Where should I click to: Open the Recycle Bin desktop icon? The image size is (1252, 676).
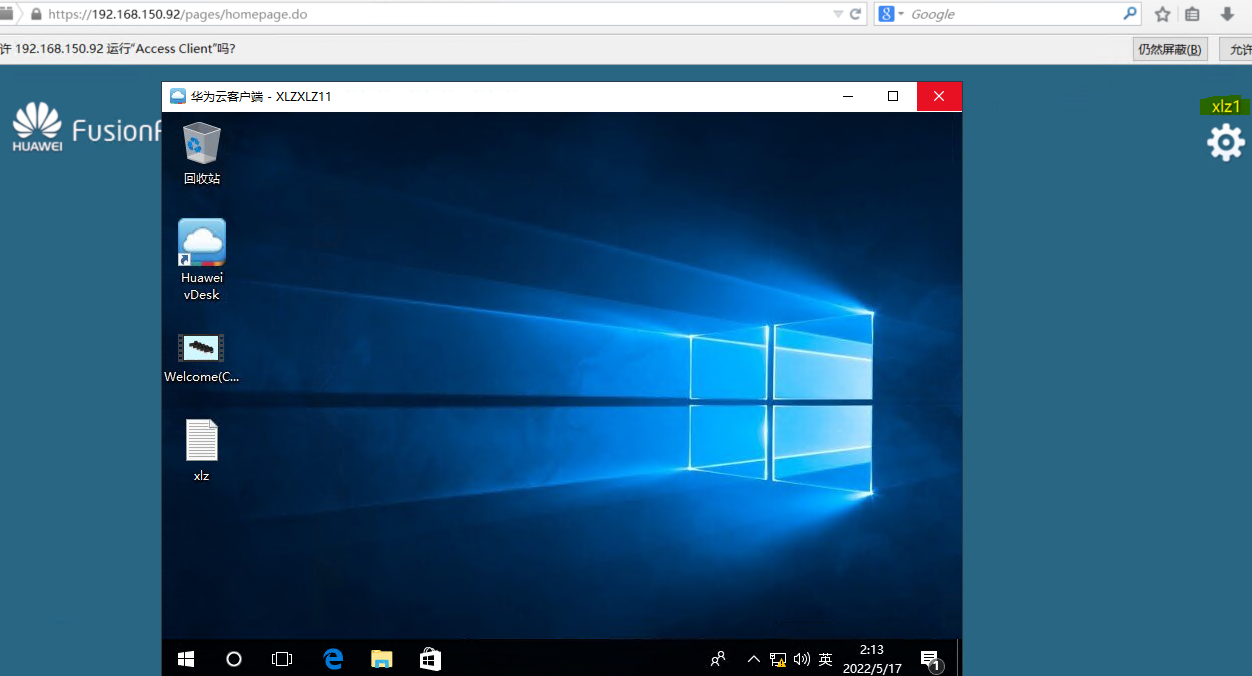[x=201, y=153]
